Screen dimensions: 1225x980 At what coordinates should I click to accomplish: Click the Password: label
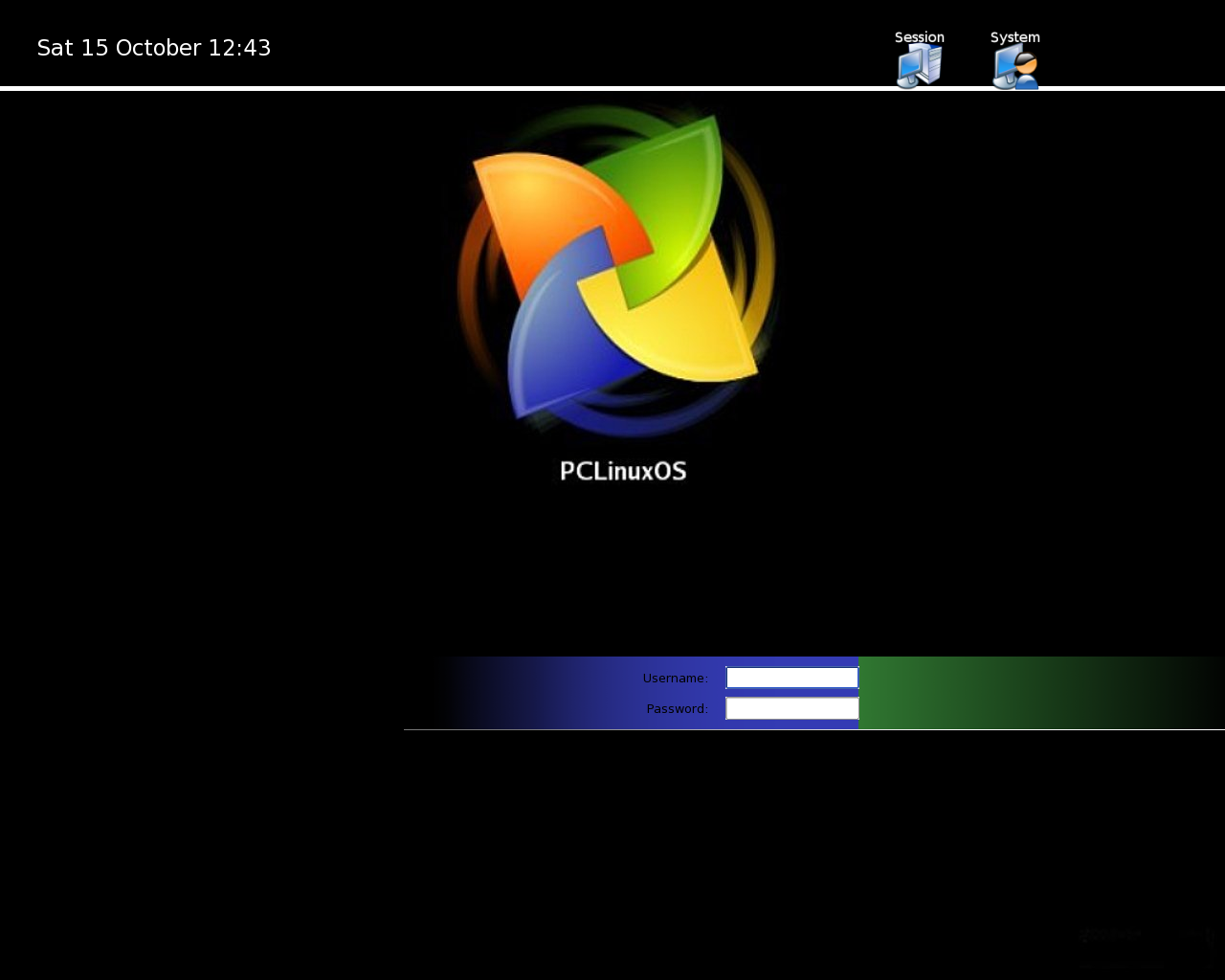(678, 709)
